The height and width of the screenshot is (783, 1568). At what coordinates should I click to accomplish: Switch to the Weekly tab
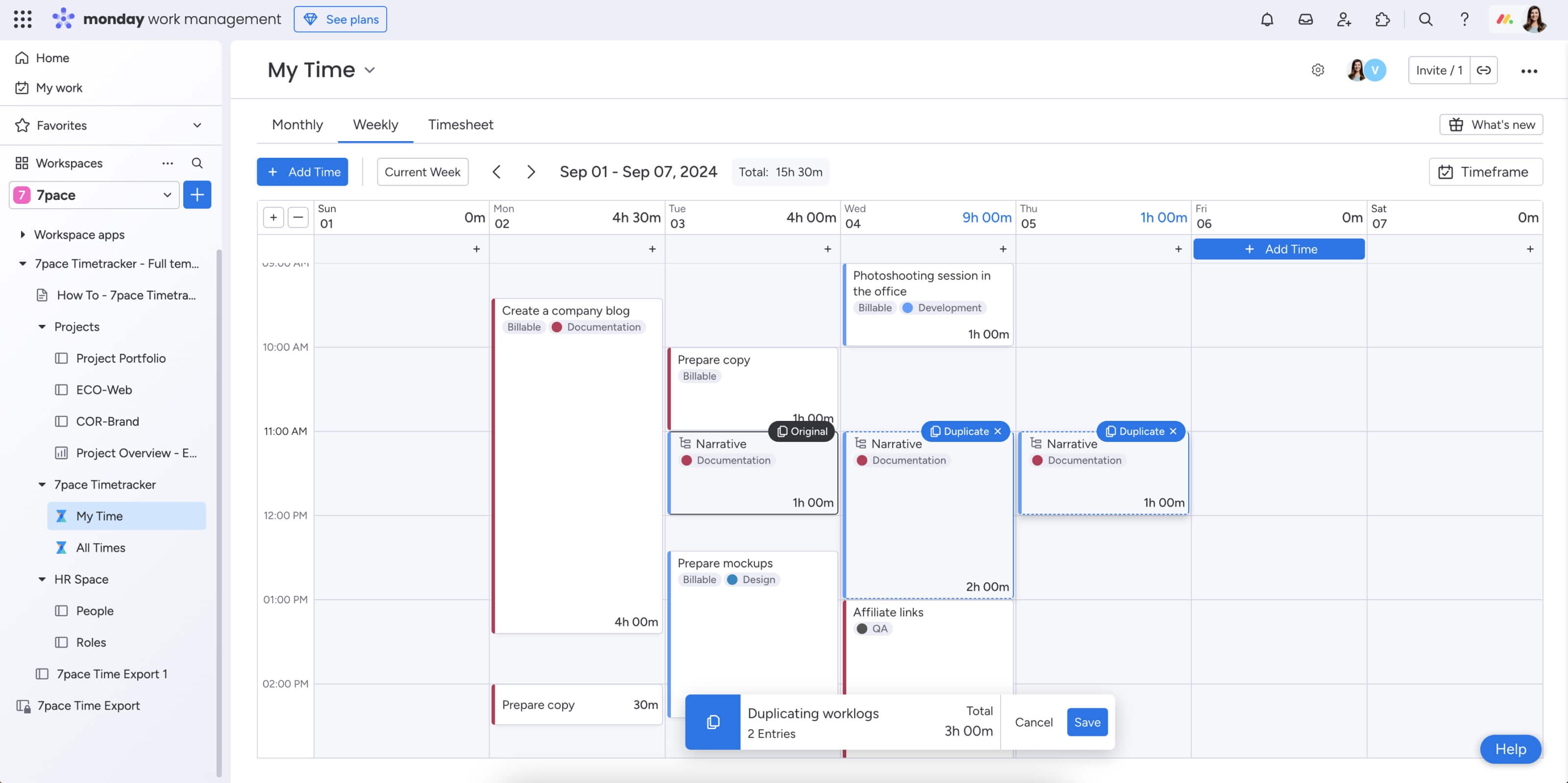pos(375,125)
